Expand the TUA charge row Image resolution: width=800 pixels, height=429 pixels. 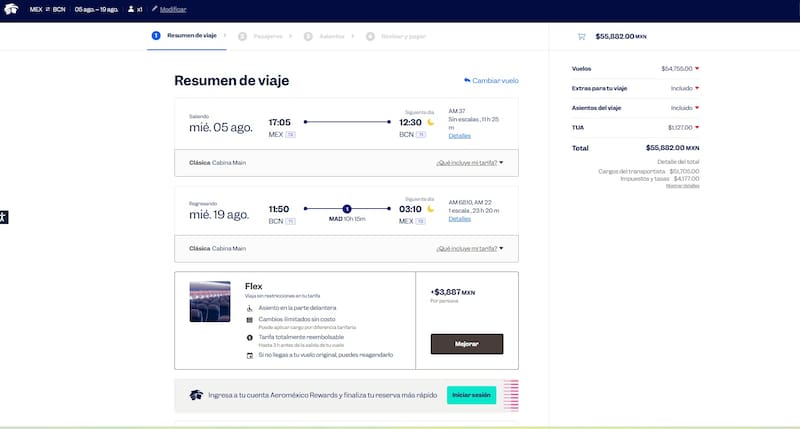coord(697,128)
